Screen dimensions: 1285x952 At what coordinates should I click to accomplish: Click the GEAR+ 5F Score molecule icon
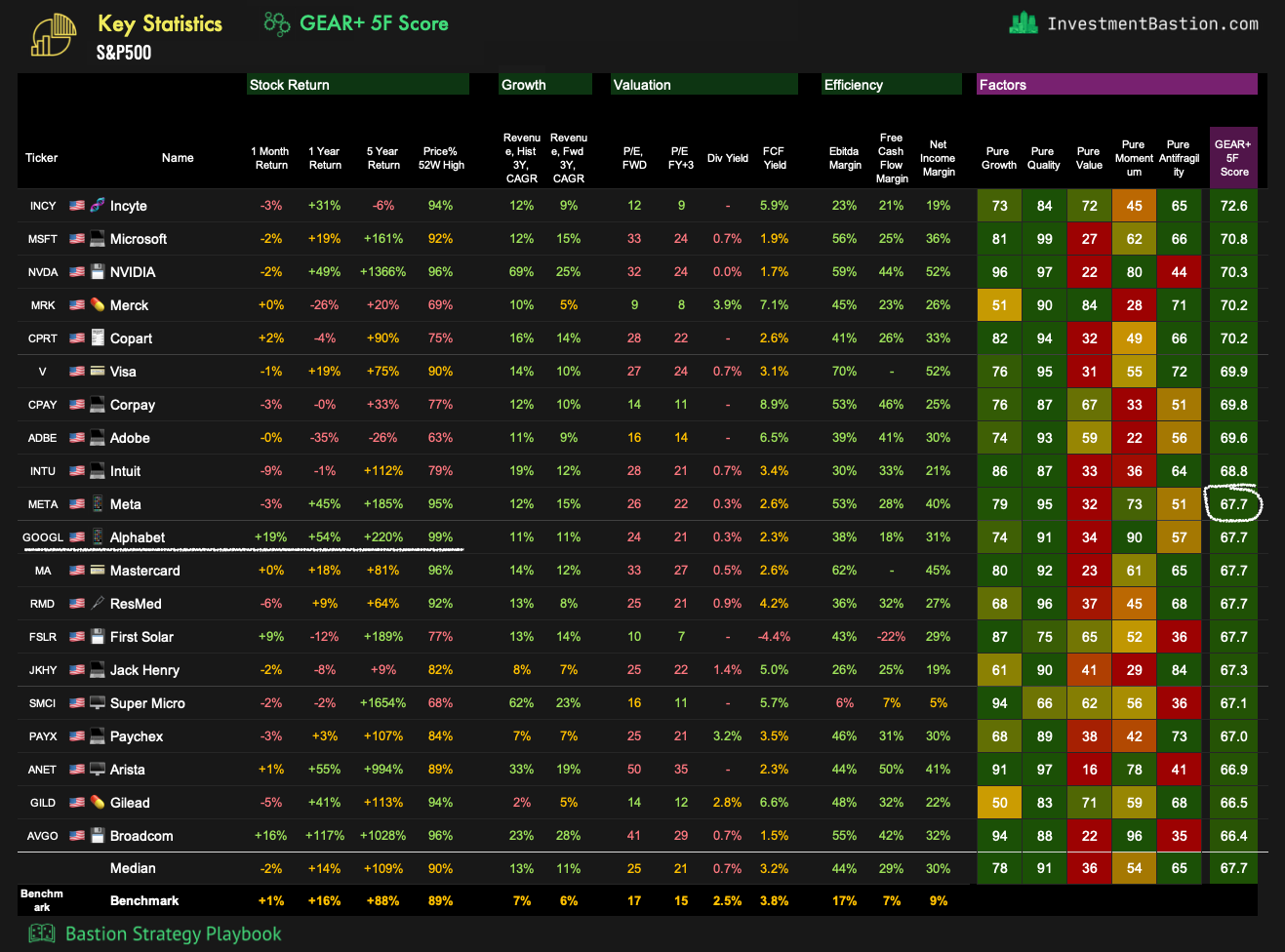(x=277, y=24)
